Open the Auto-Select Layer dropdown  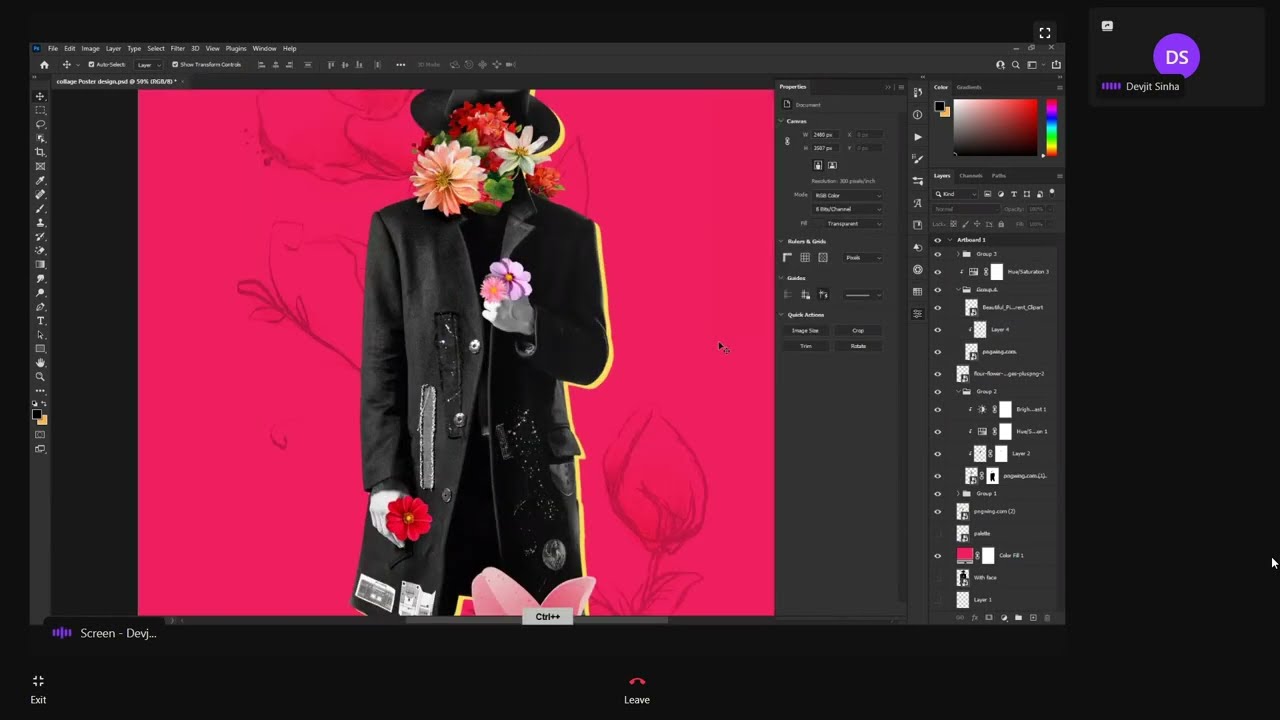(x=148, y=65)
